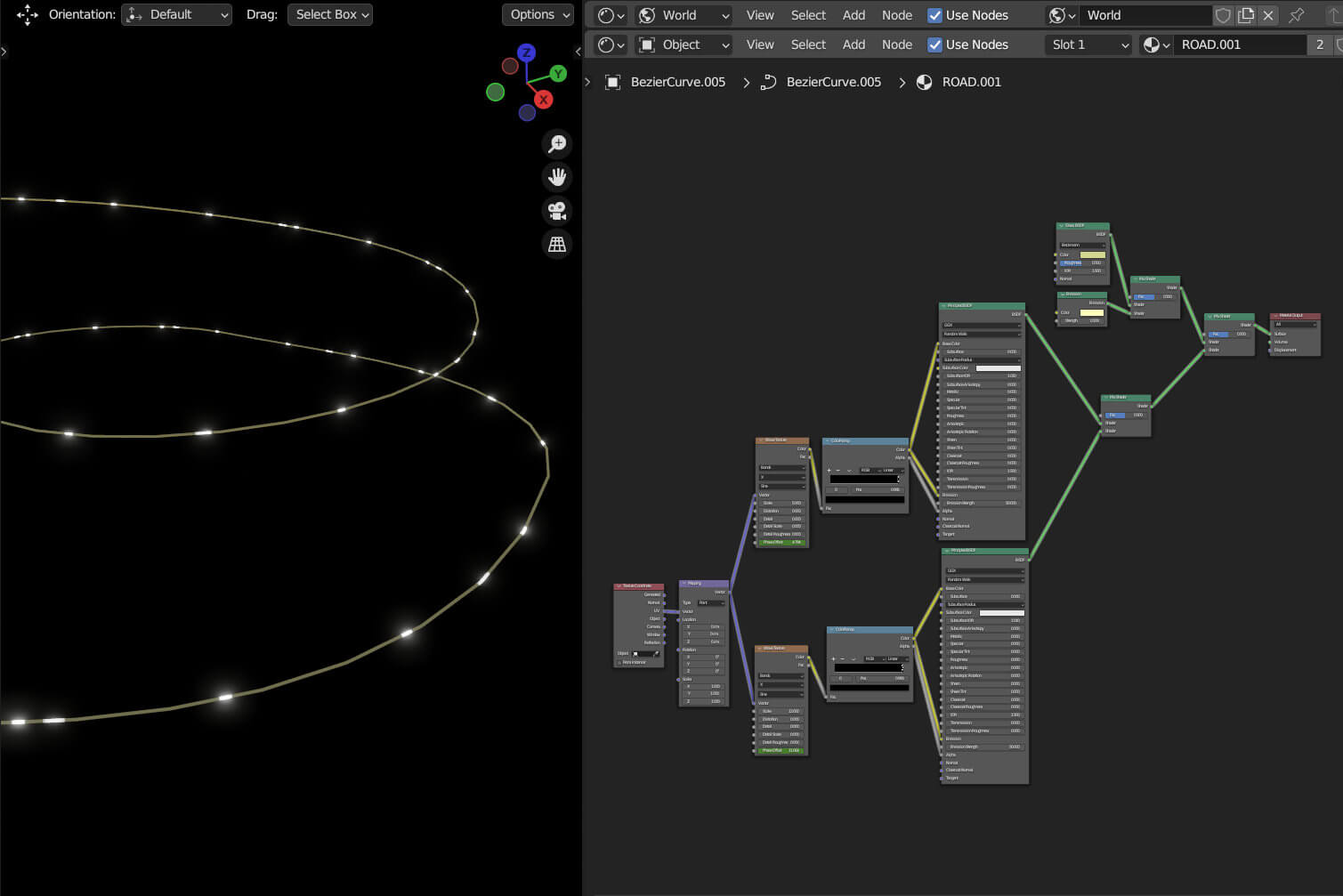1343x896 pixels.
Task: Click the red X axis gizmo ball
Action: point(543,100)
